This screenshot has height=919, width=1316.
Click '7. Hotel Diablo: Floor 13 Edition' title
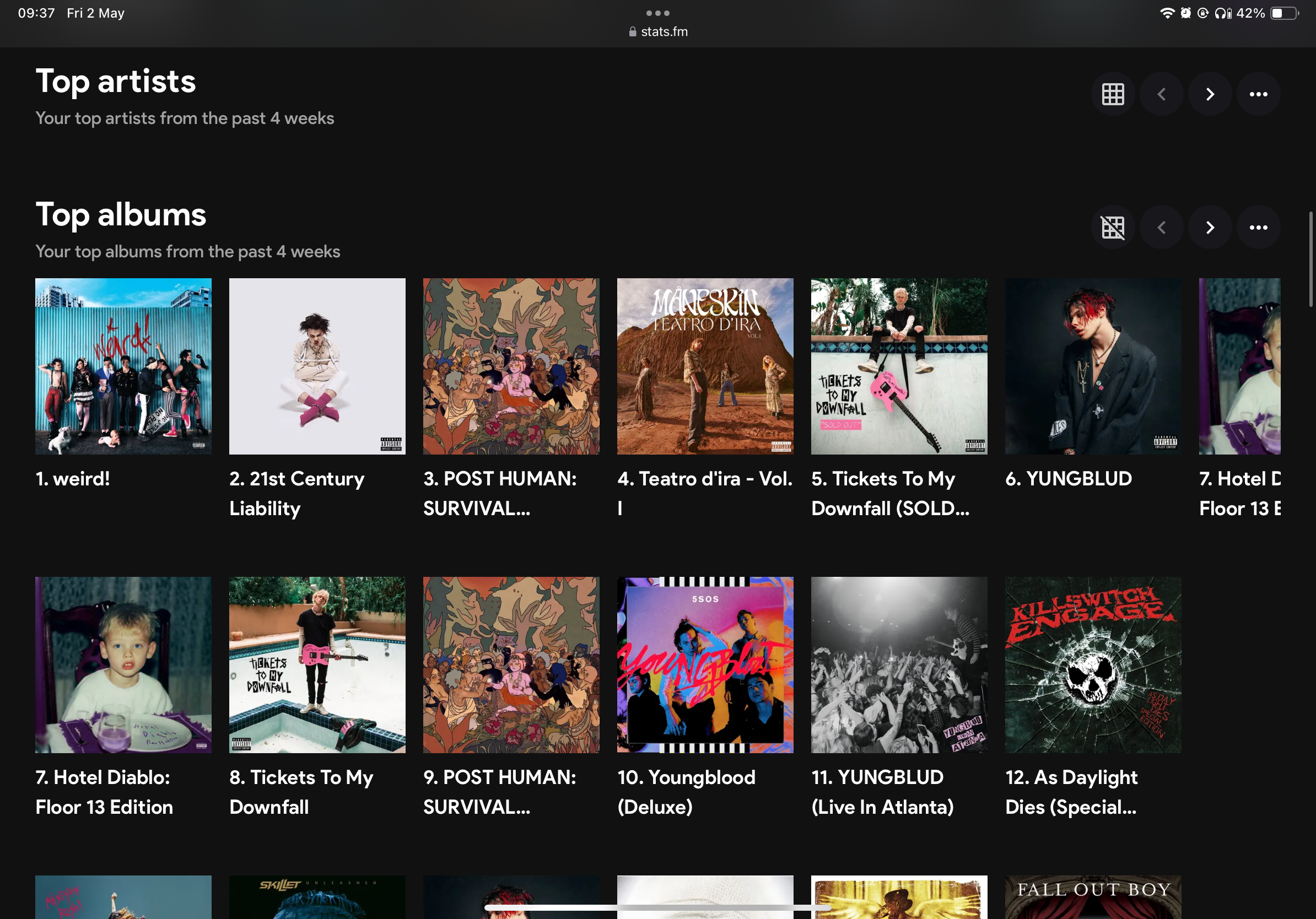click(x=104, y=792)
